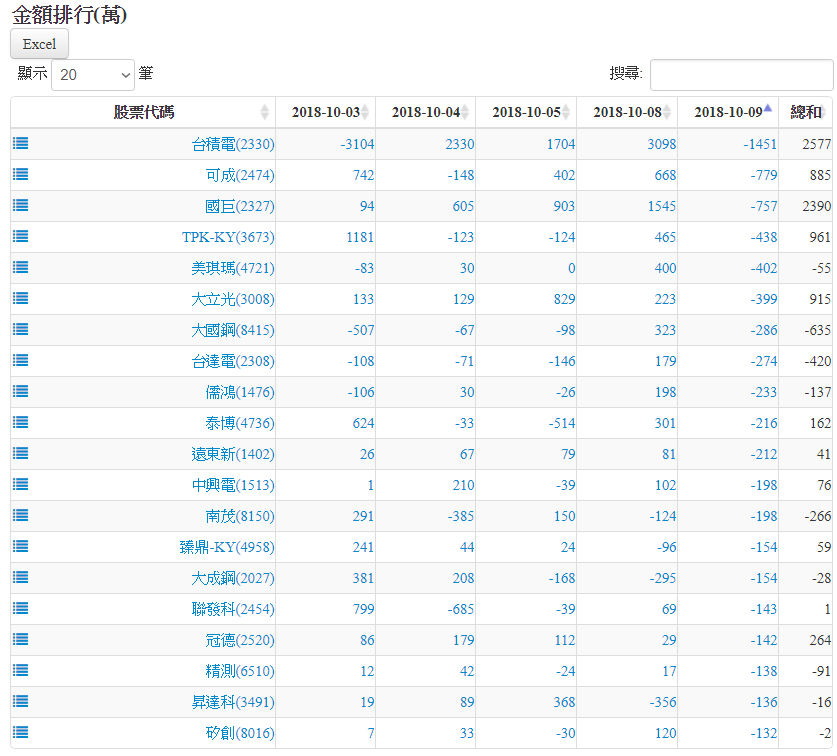Sort by the 總和 column header
The image size is (837, 756).
point(805,112)
